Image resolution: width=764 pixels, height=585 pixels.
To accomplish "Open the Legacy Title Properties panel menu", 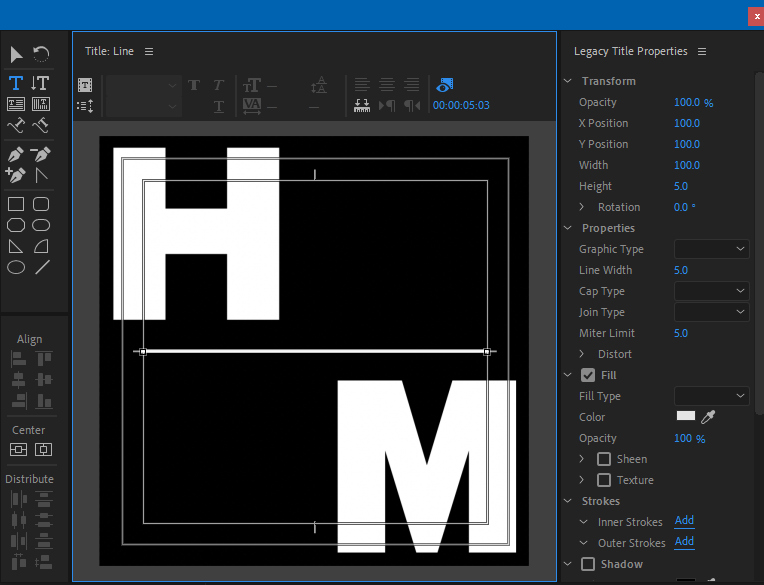I will point(702,51).
